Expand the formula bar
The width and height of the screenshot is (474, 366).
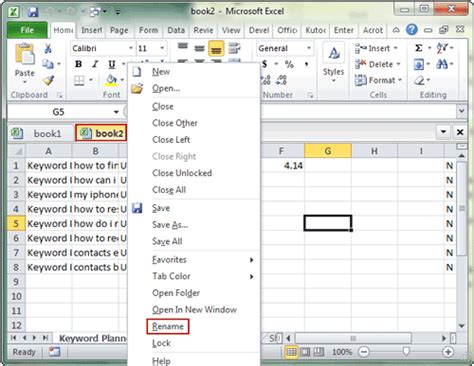462,111
